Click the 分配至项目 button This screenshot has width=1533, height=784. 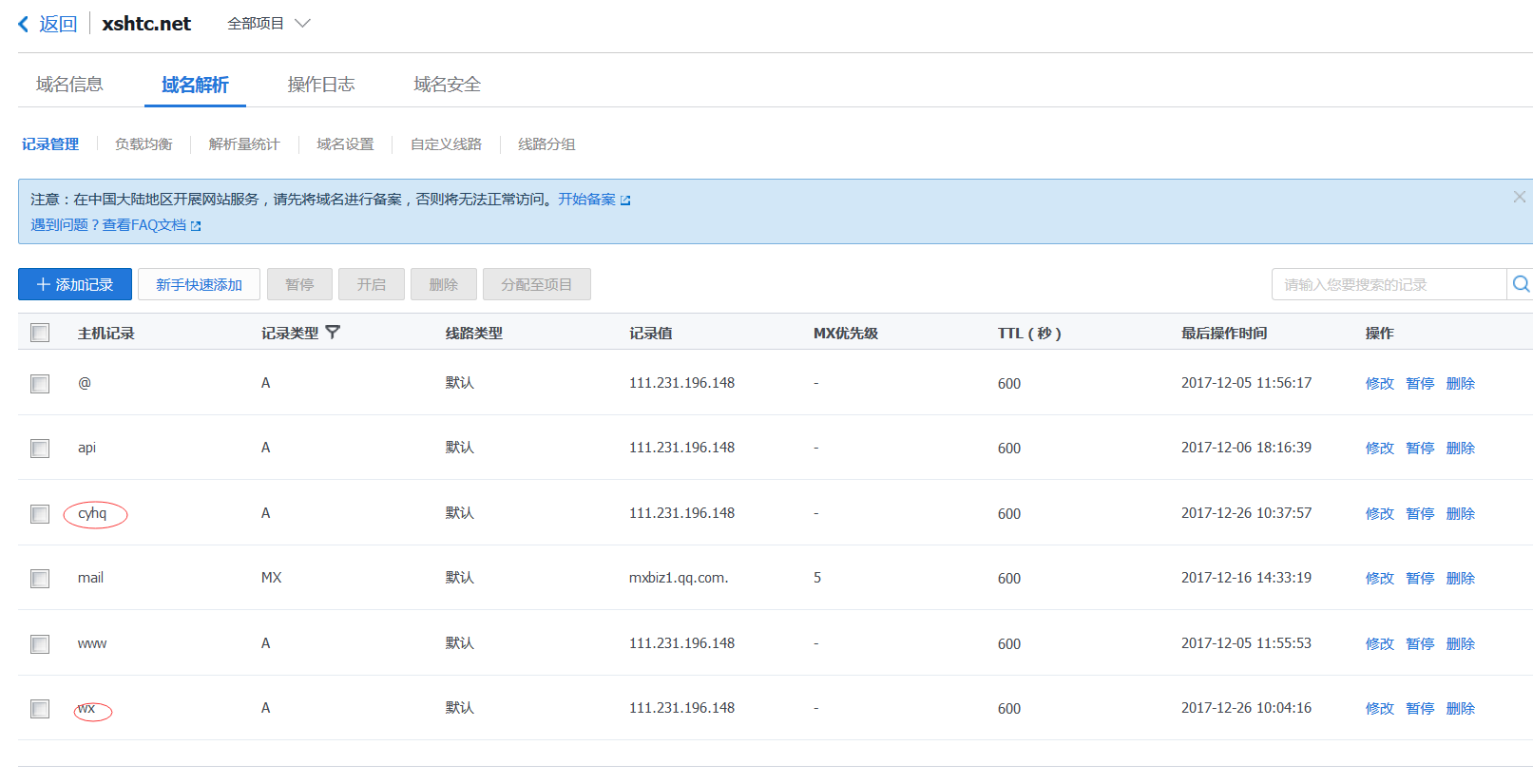tap(537, 284)
